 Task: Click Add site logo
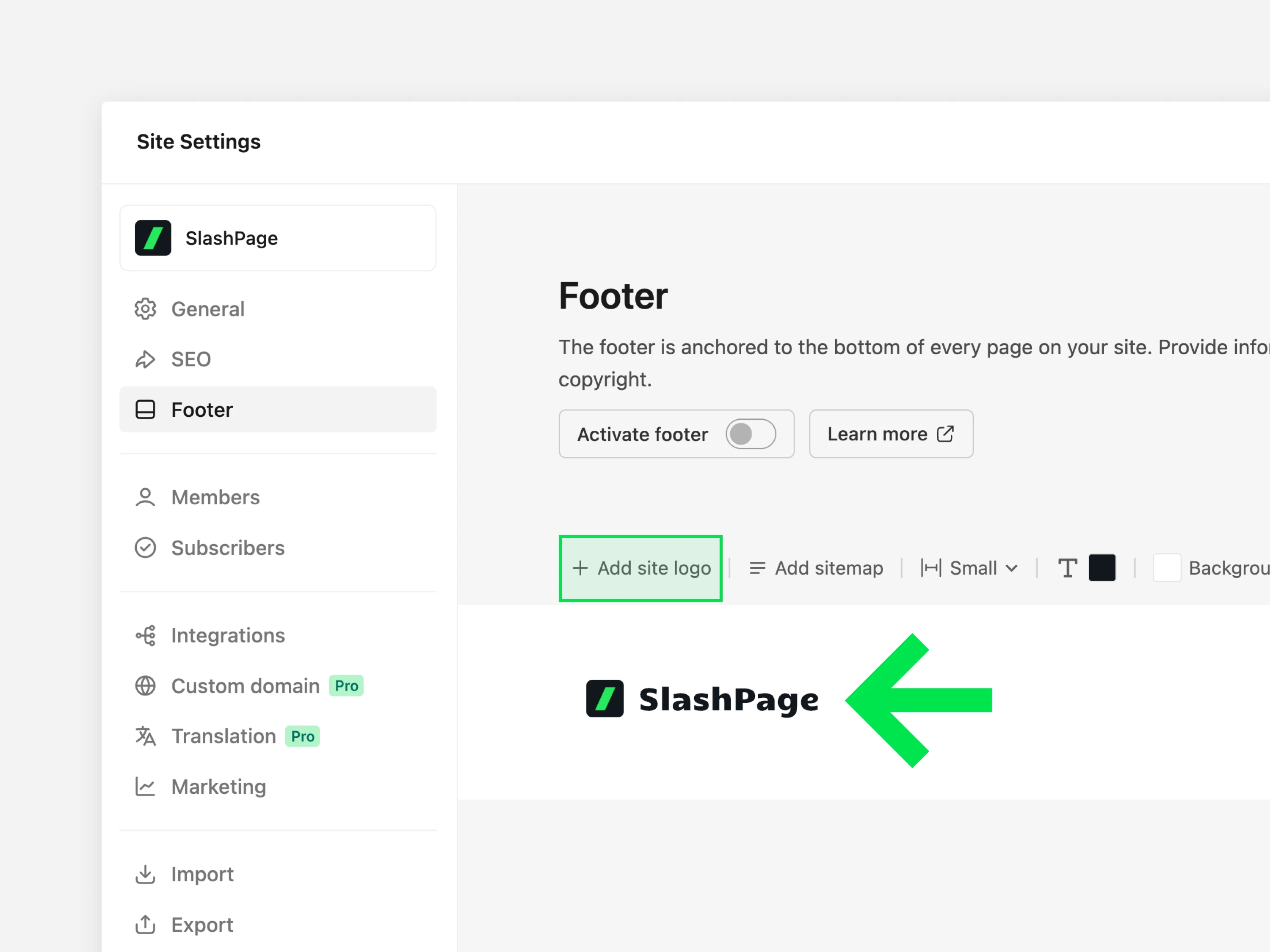641,568
